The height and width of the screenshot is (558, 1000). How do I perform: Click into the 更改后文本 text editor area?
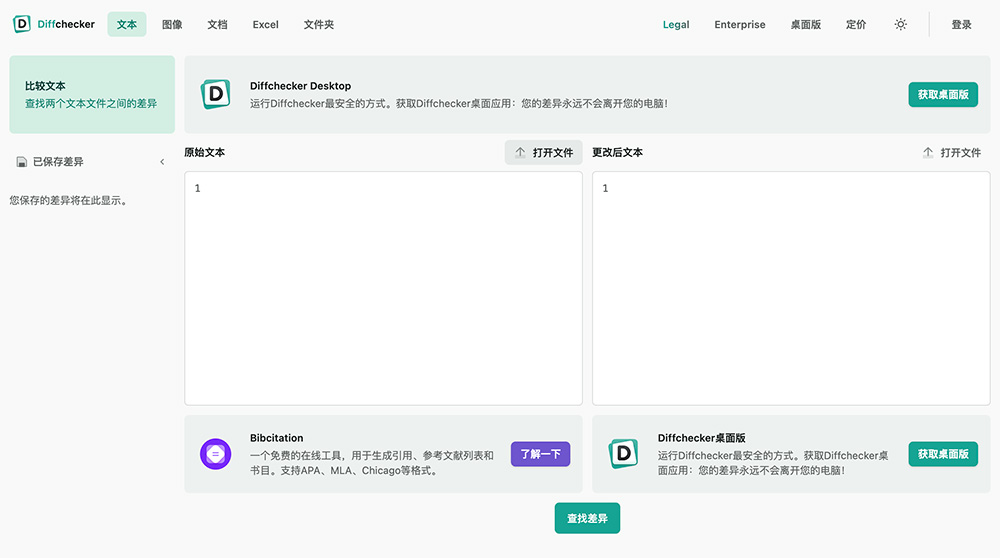tap(791, 288)
